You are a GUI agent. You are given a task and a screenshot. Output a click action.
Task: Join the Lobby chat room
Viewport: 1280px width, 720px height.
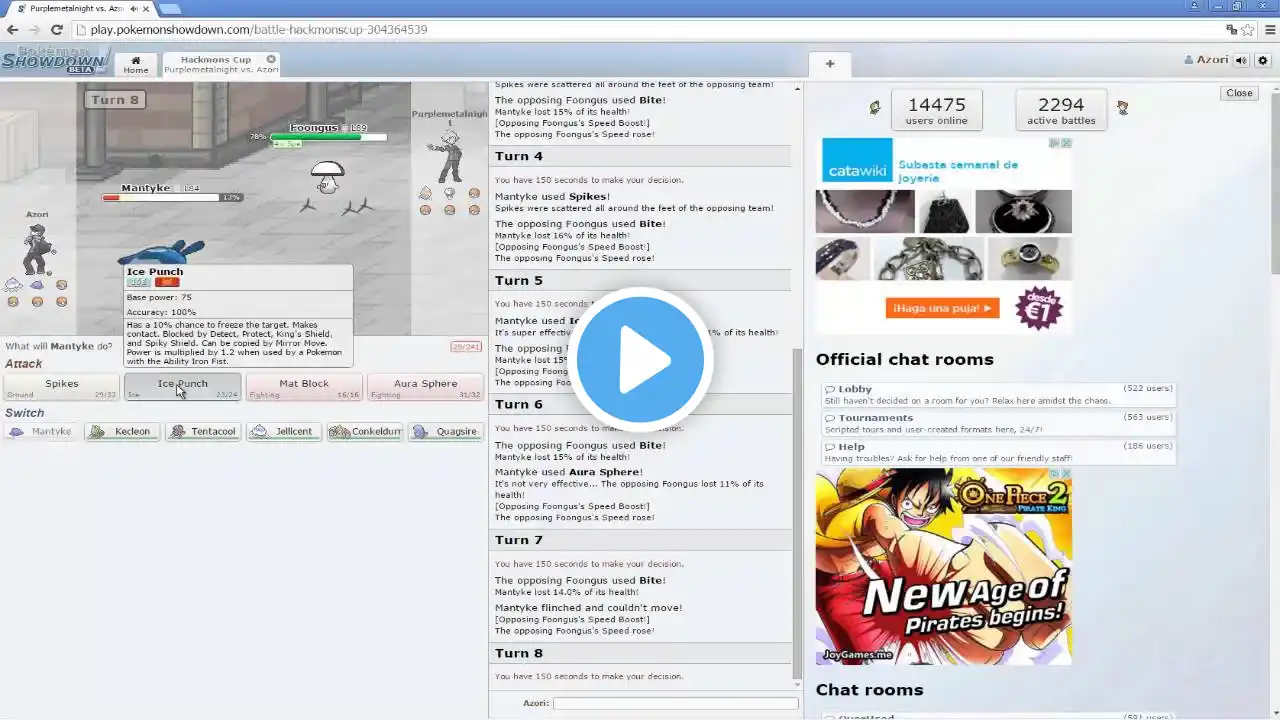tap(998, 394)
